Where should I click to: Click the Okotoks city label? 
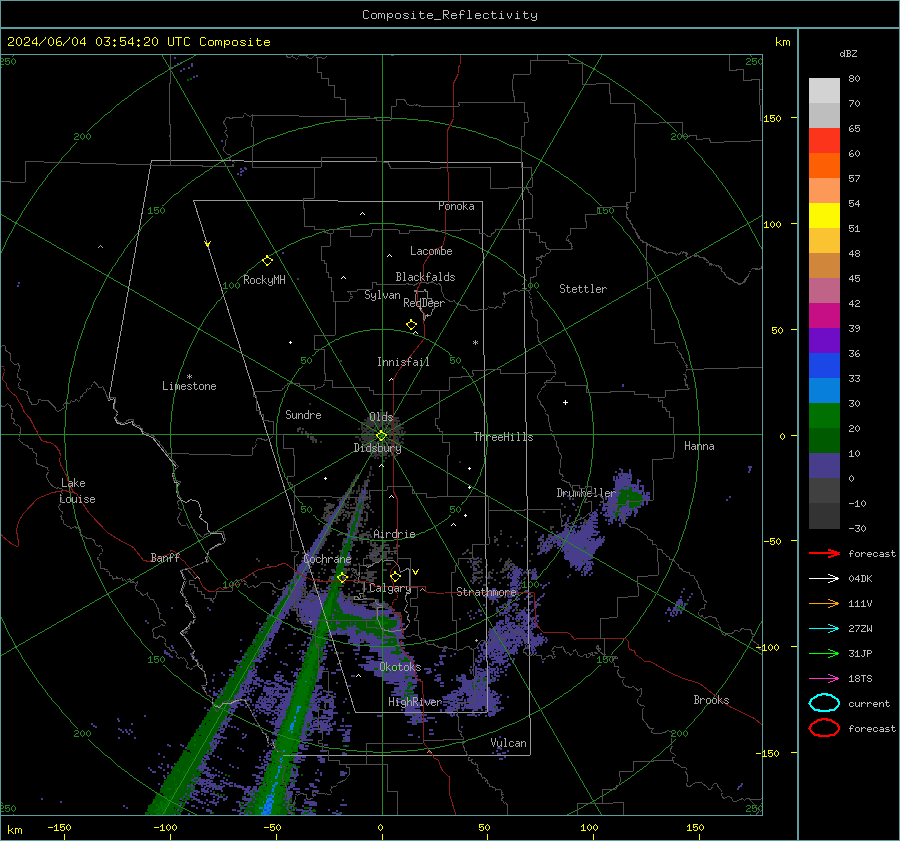(x=400, y=667)
